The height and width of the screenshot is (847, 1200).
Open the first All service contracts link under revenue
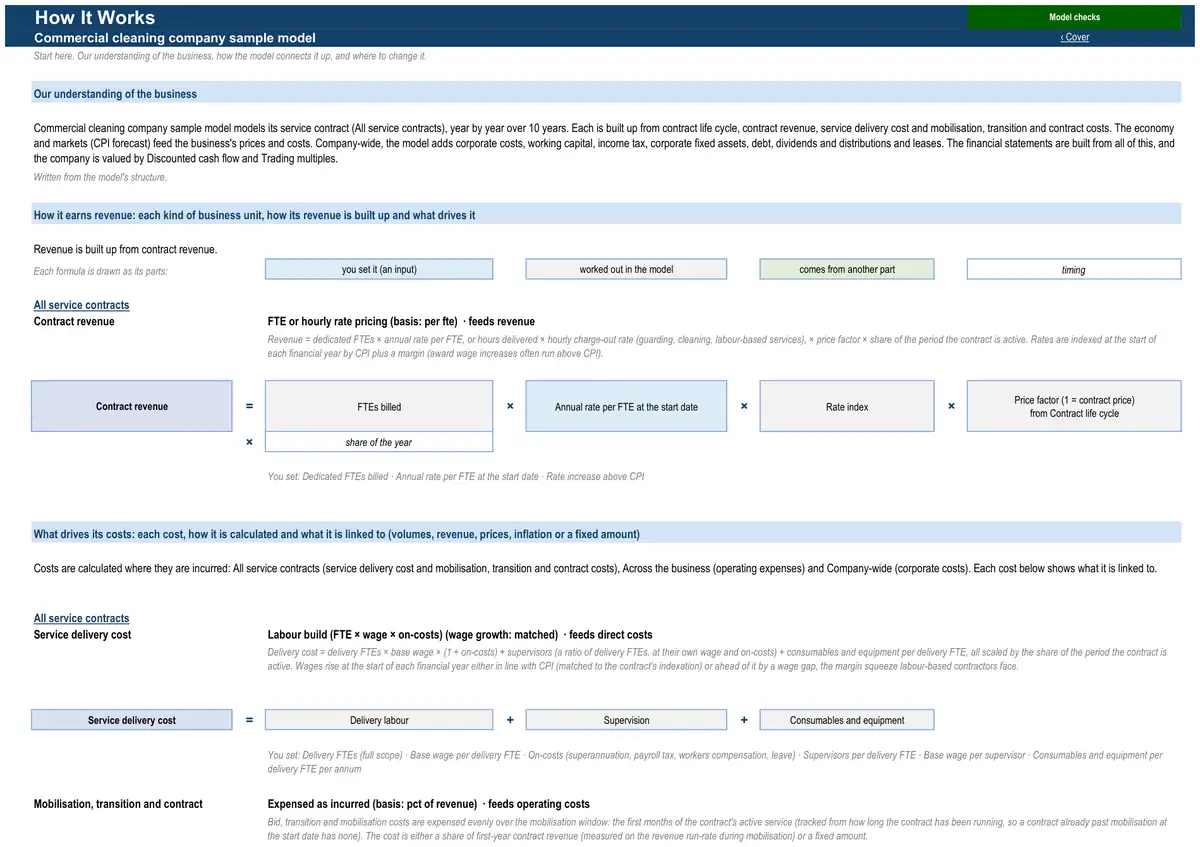[x=81, y=305]
